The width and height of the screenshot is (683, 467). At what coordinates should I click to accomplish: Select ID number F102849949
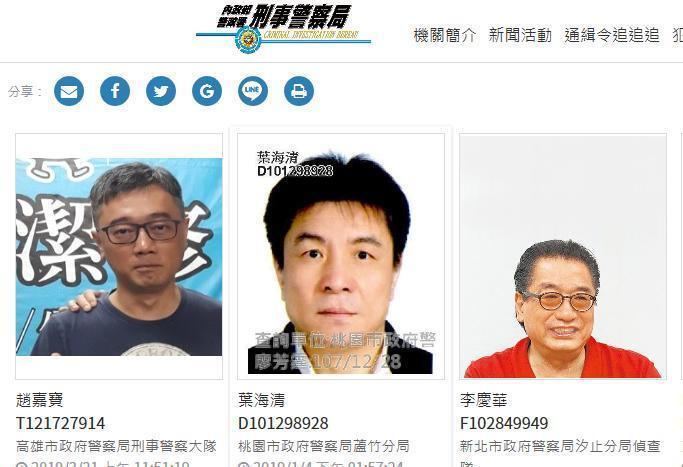pyautogui.click(x=504, y=423)
